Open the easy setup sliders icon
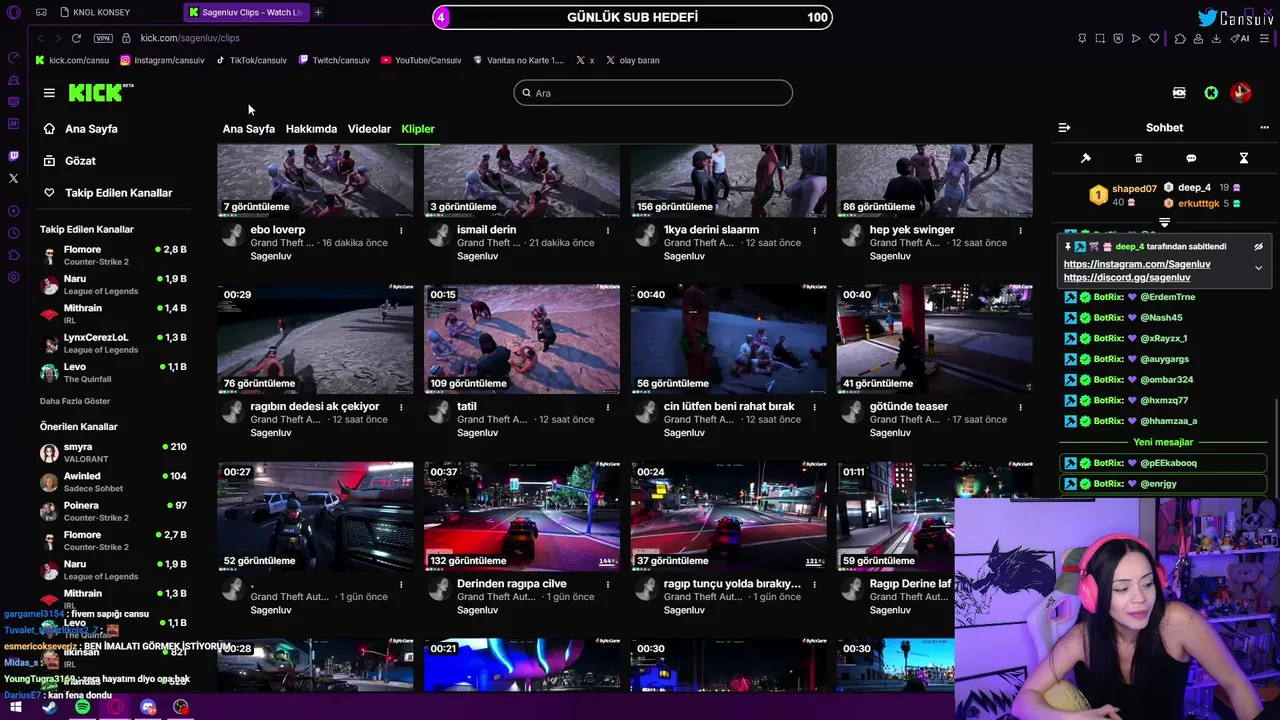 tap(1266, 38)
